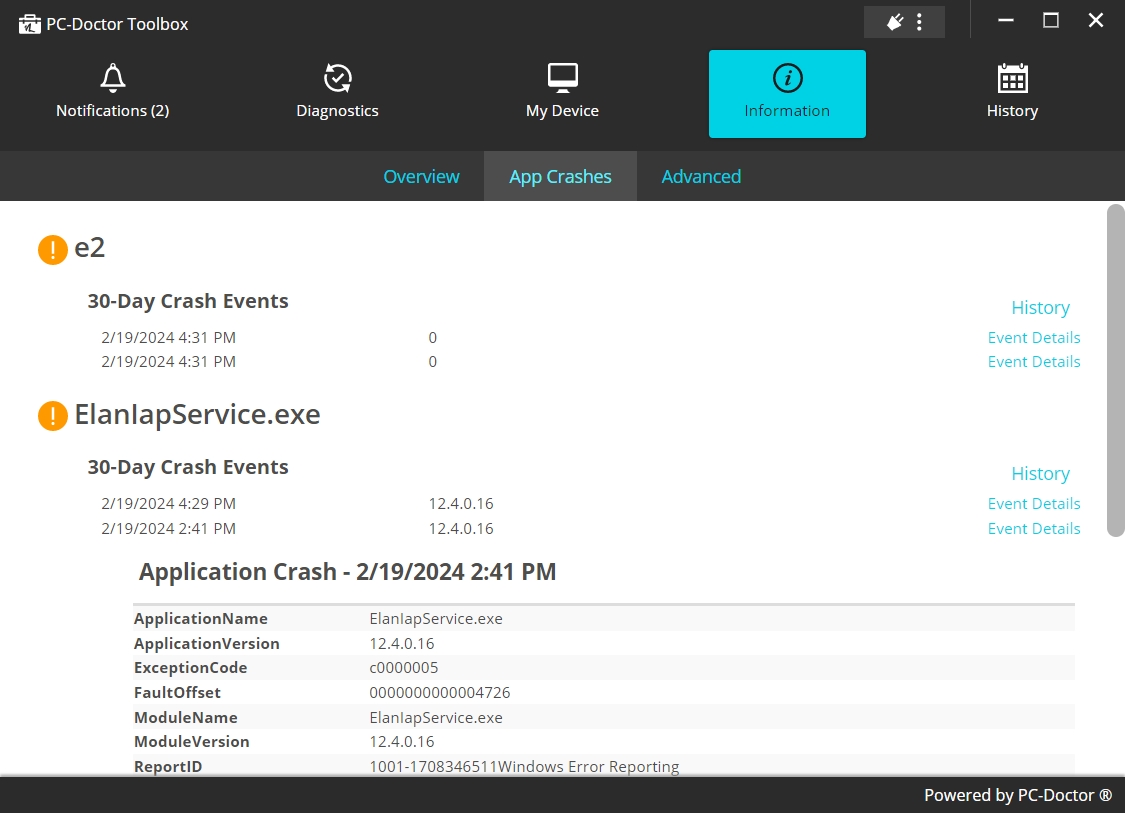1125x813 pixels.
Task: Click the ApplicationVersion label
Action: pos(207,644)
